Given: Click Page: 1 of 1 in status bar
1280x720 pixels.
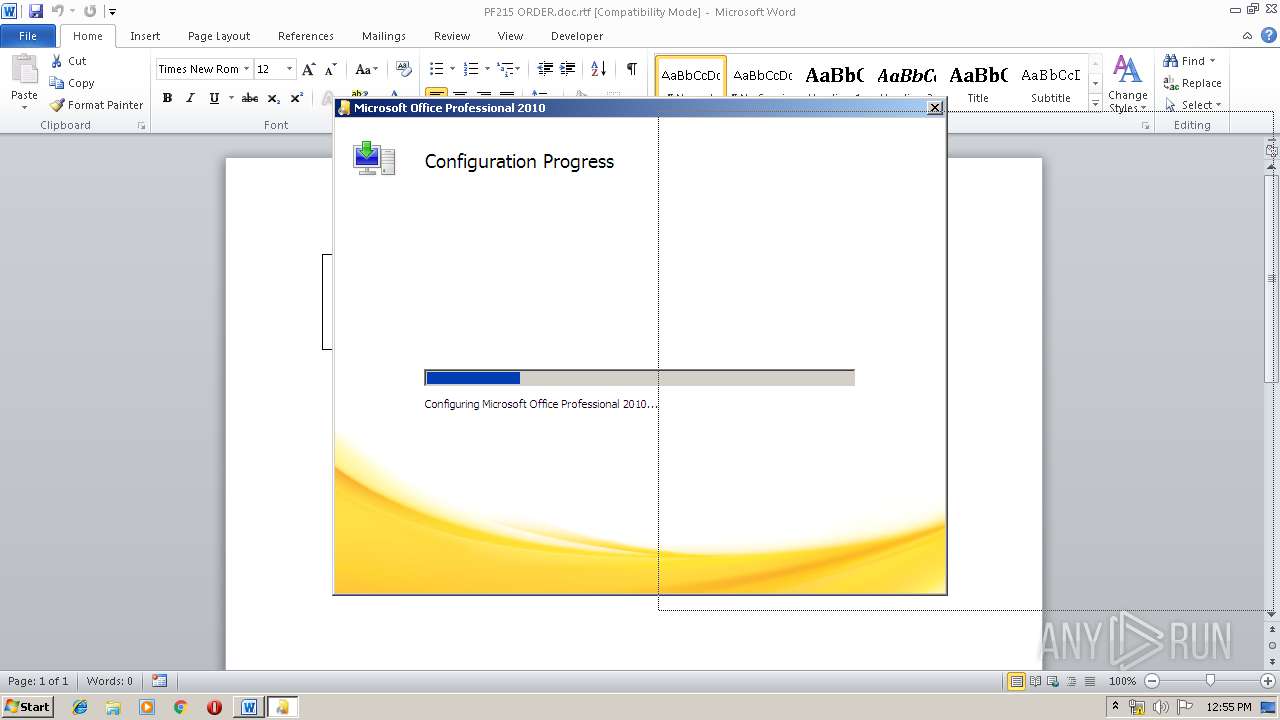Looking at the screenshot, I should (38, 681).
